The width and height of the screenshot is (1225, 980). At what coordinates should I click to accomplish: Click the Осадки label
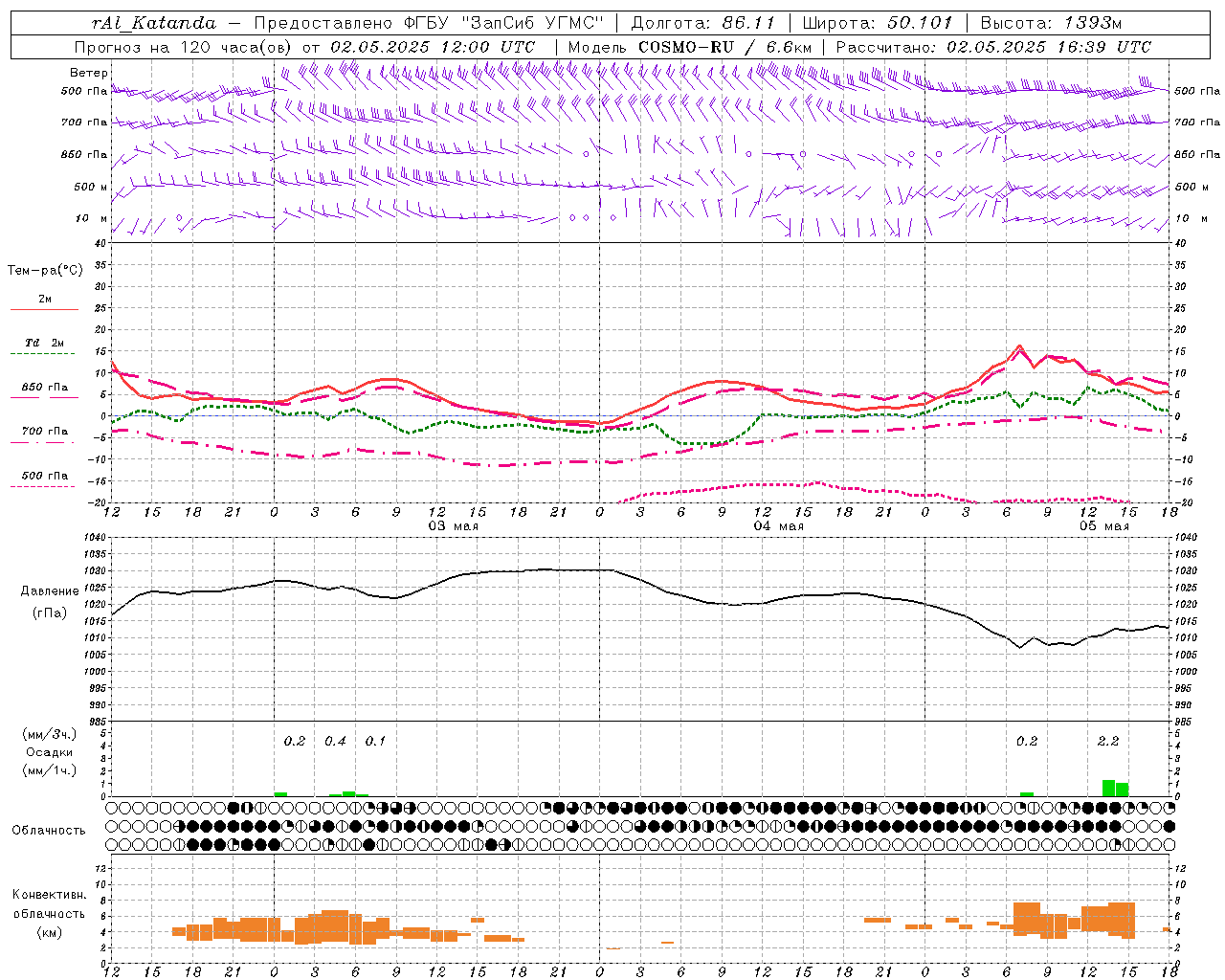pos(50,752)
